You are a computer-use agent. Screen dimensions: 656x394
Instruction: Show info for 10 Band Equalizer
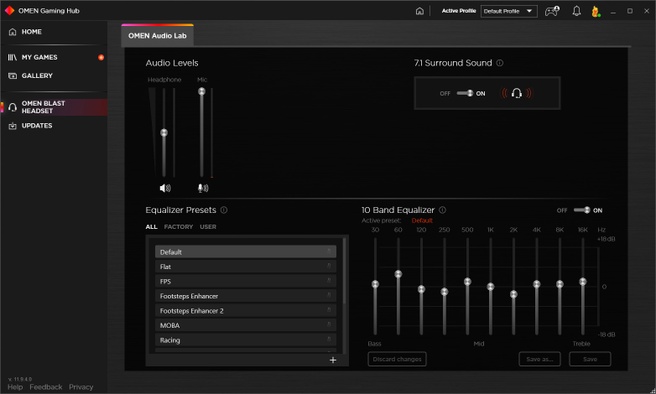[x=443, y=210]
